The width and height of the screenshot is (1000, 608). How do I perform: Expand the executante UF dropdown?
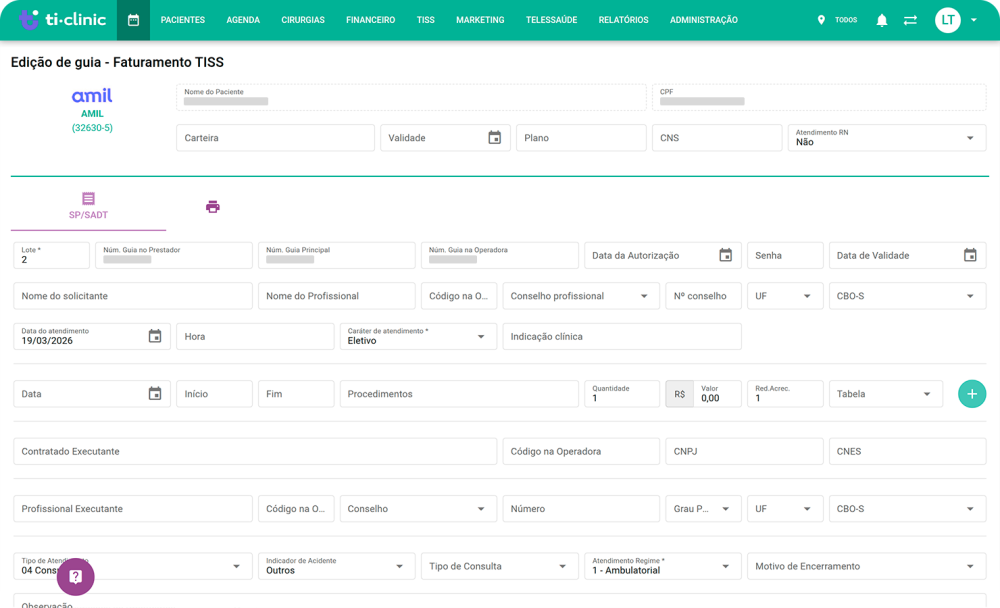784,508
